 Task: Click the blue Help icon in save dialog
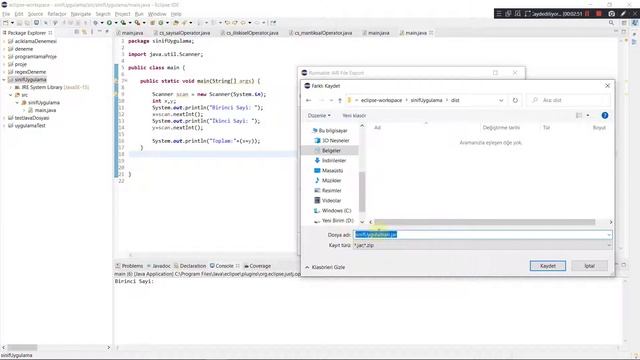click(x=605, y=116)
